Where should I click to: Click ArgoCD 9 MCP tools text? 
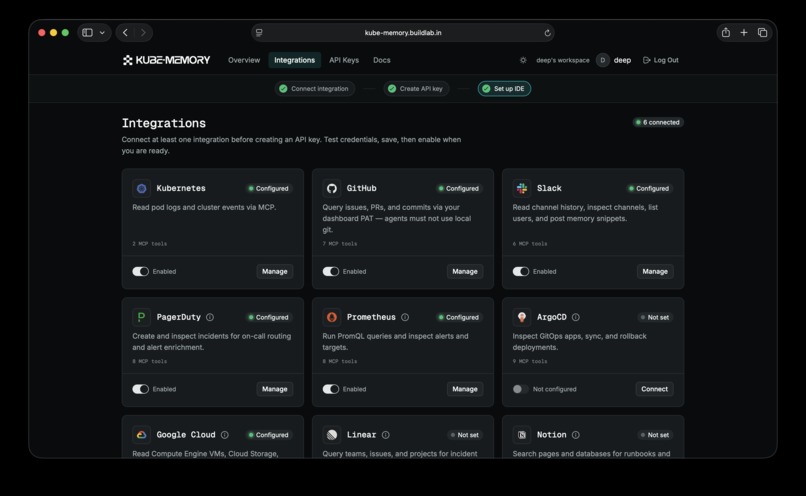click(x=530, y=361)
